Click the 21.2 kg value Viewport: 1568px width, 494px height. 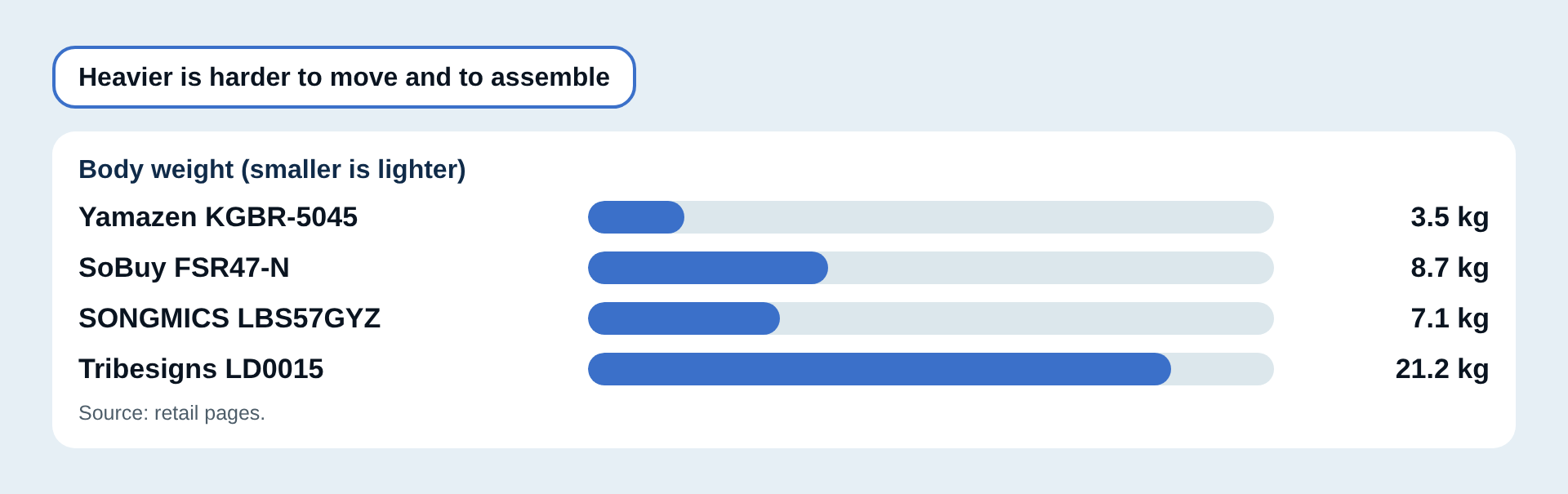(1442, 369)
